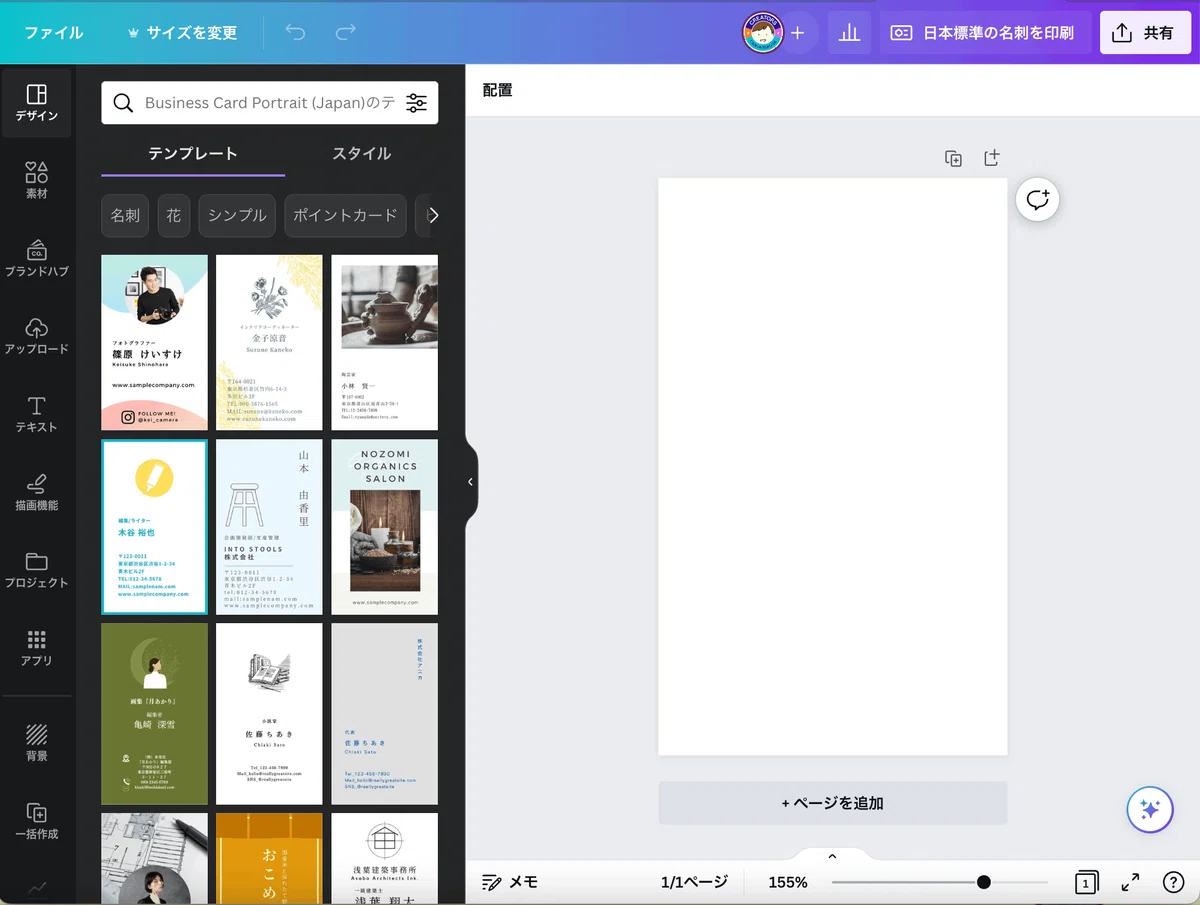
Task: Open search filter options icon
Action: (417, 103)
